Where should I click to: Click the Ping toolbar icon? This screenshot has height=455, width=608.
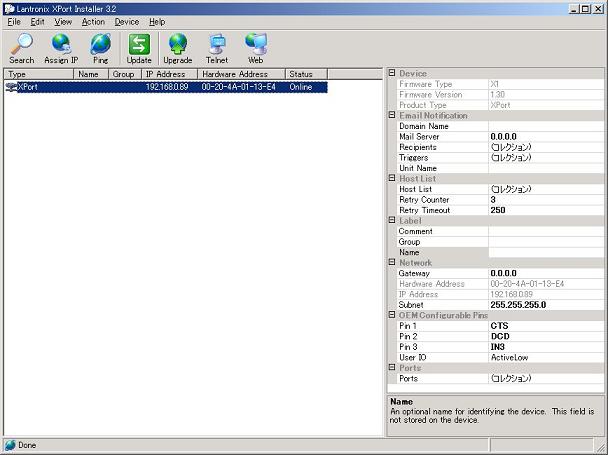tap(100, 48)
